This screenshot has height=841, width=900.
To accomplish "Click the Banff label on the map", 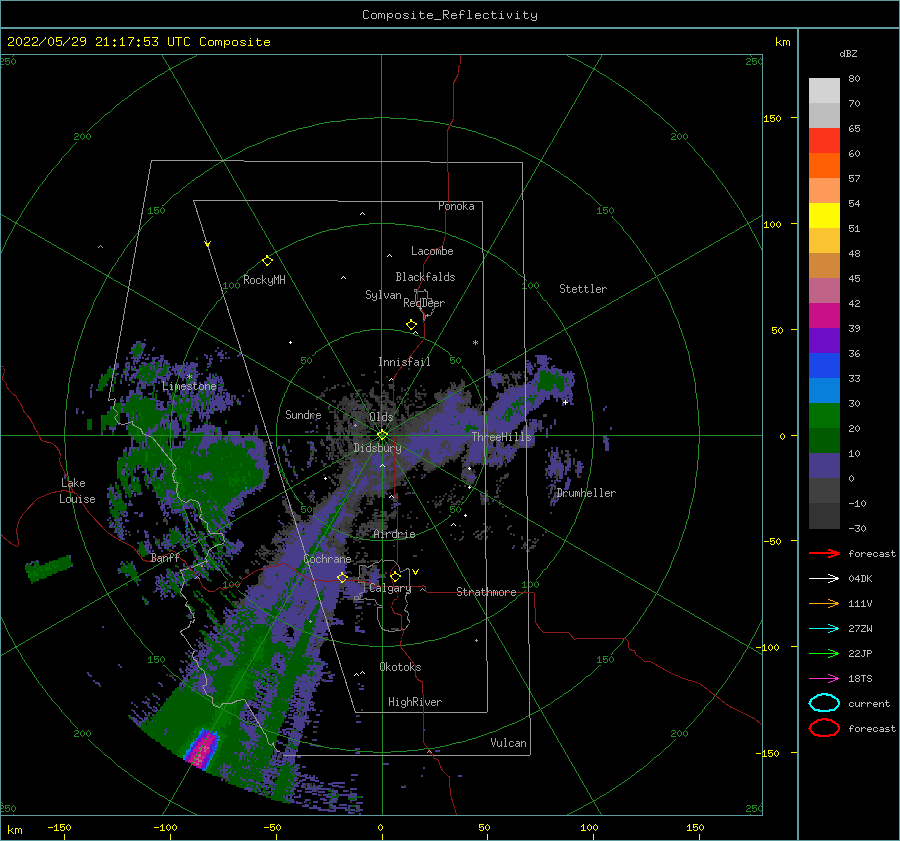I will coord(165,557).
